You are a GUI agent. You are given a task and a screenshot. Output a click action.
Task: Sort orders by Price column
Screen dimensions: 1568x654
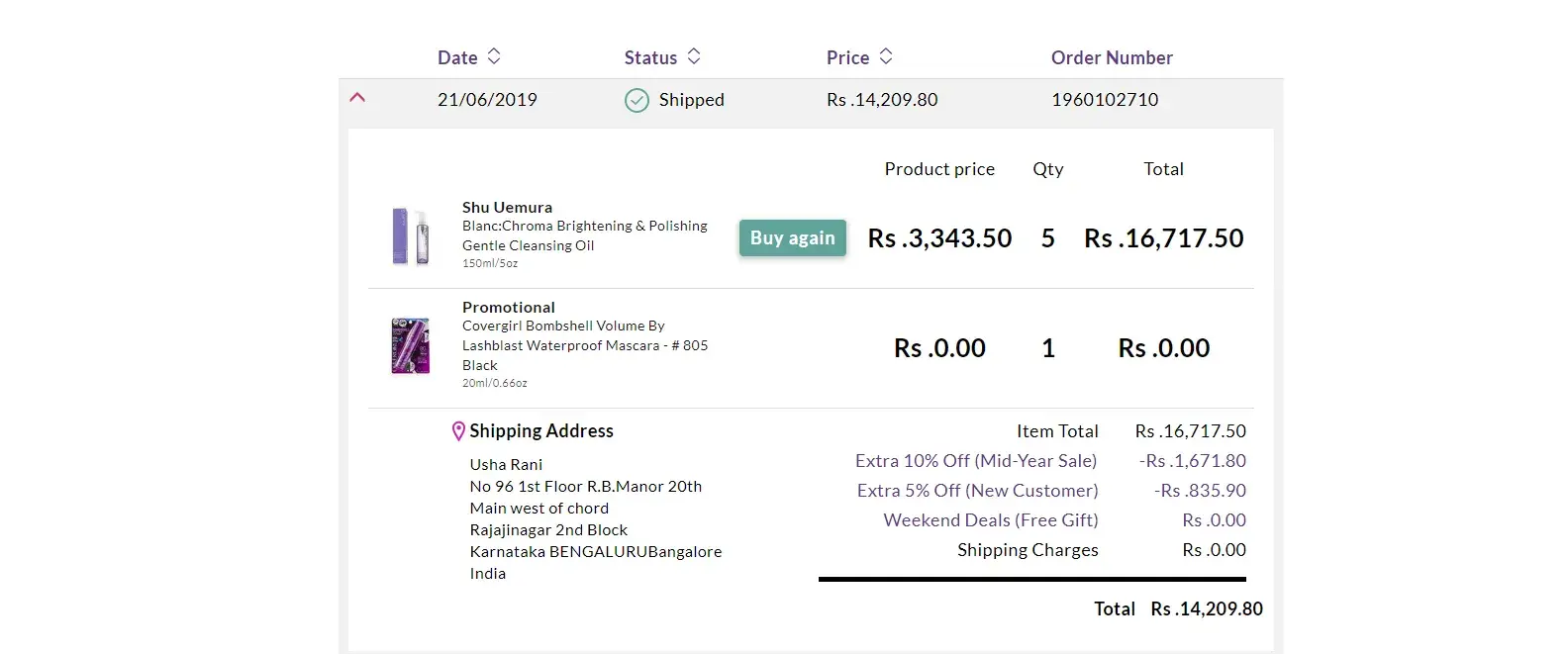[x=847, y=57]
